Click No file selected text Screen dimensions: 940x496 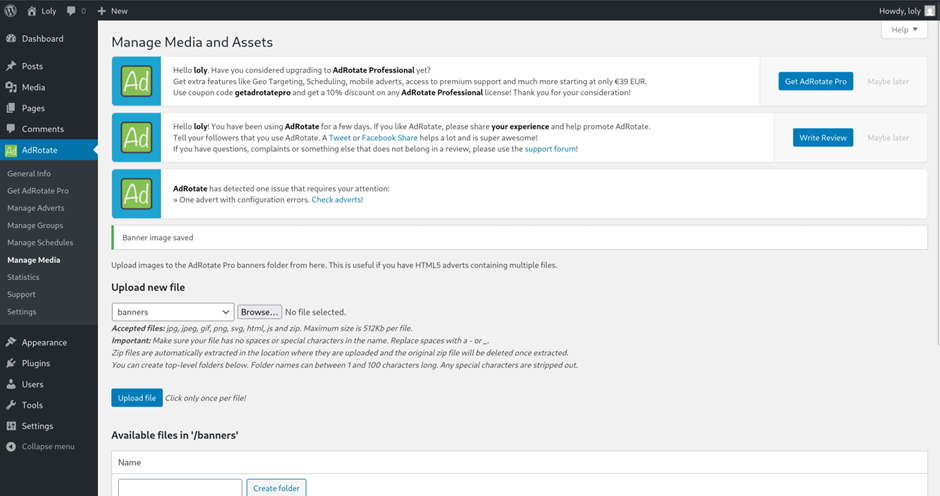click(315, 312)
